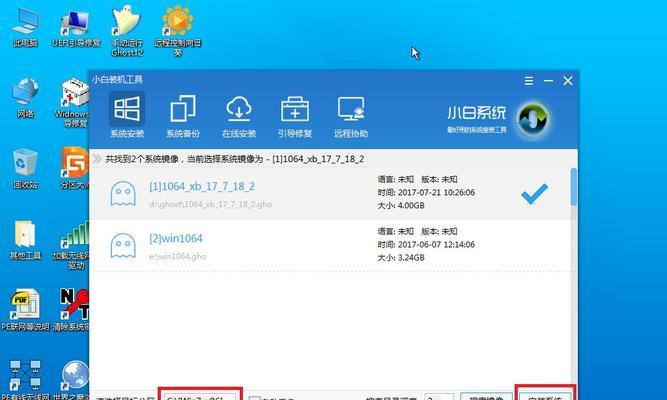Open the 分区大师 partition tool shortcut
This screenshot has height=400, width=667.
pyautogui.click(x=74, y=167)
